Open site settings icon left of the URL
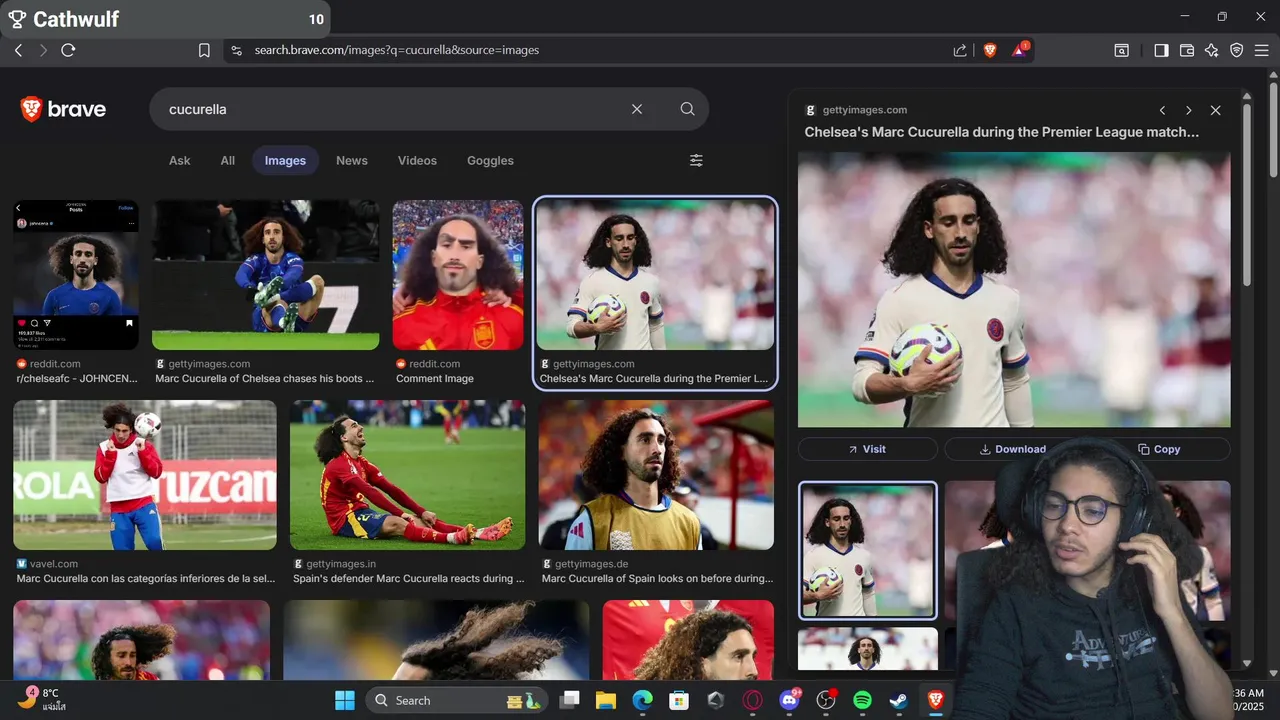 (x=236, y=50)
